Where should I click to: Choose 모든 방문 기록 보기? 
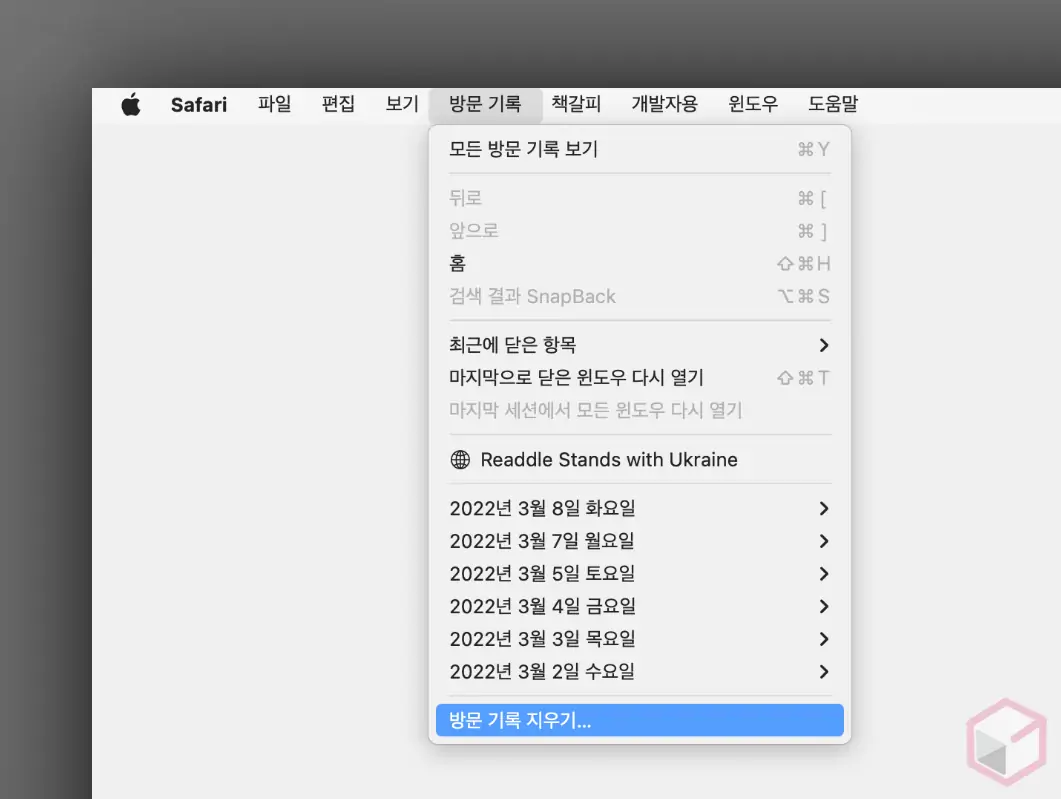coord(639,149)
